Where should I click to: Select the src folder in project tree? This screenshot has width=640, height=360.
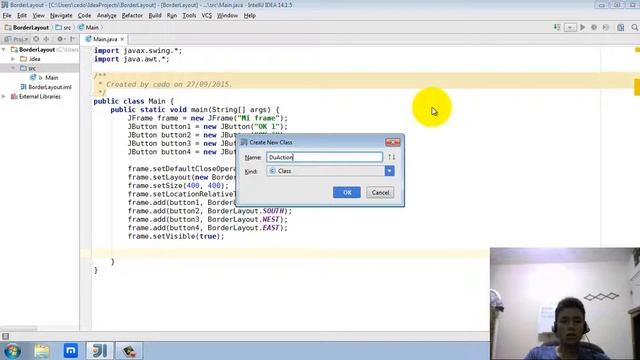(x=29, y=68)
